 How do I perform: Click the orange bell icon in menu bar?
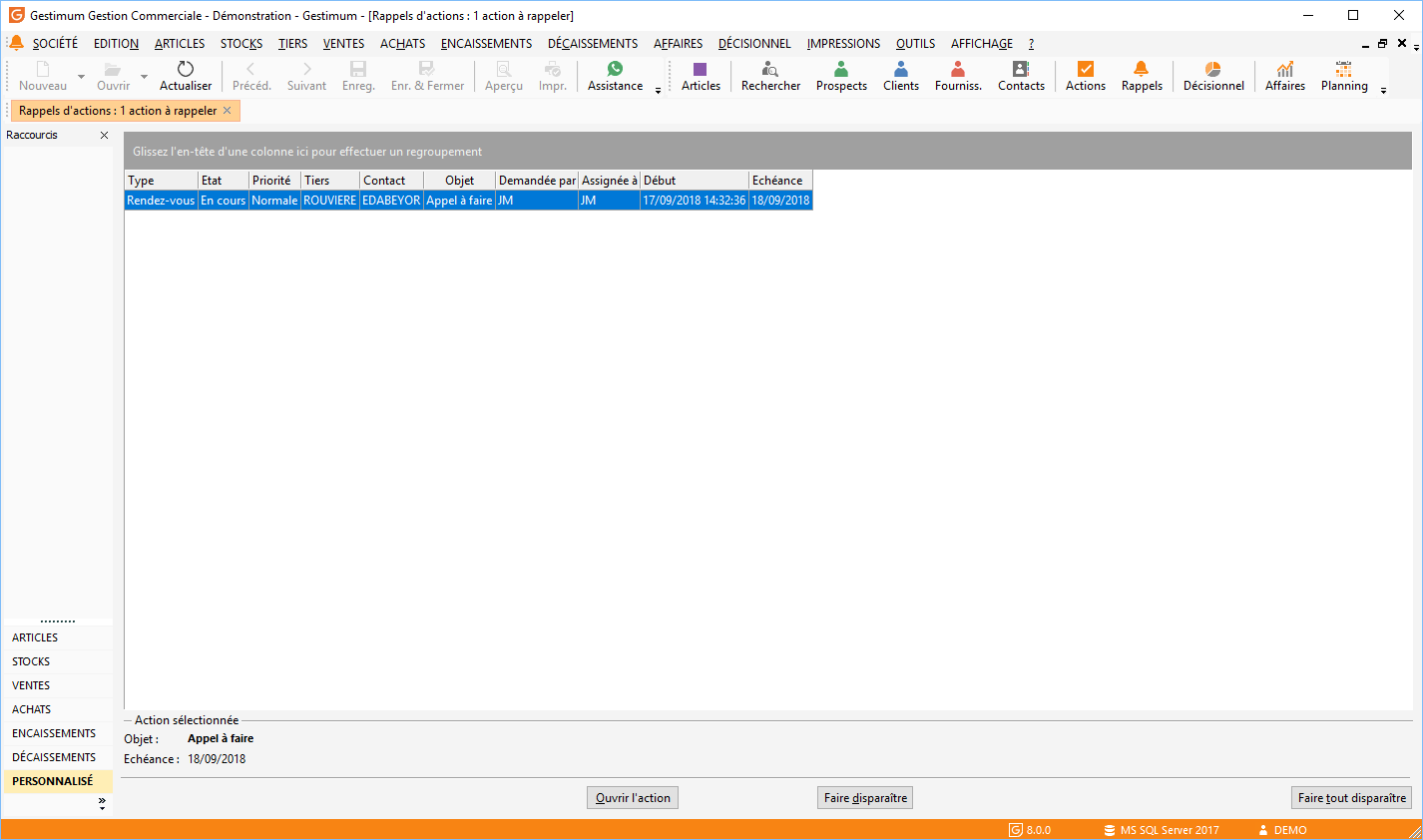(x=16, y=43)
